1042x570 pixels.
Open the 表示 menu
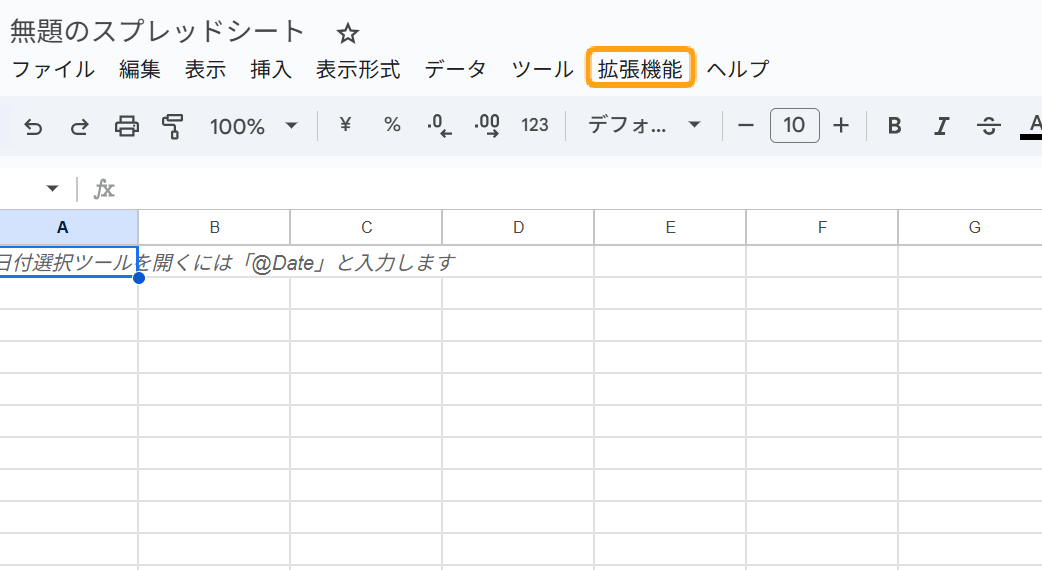(x=205, y=69)
